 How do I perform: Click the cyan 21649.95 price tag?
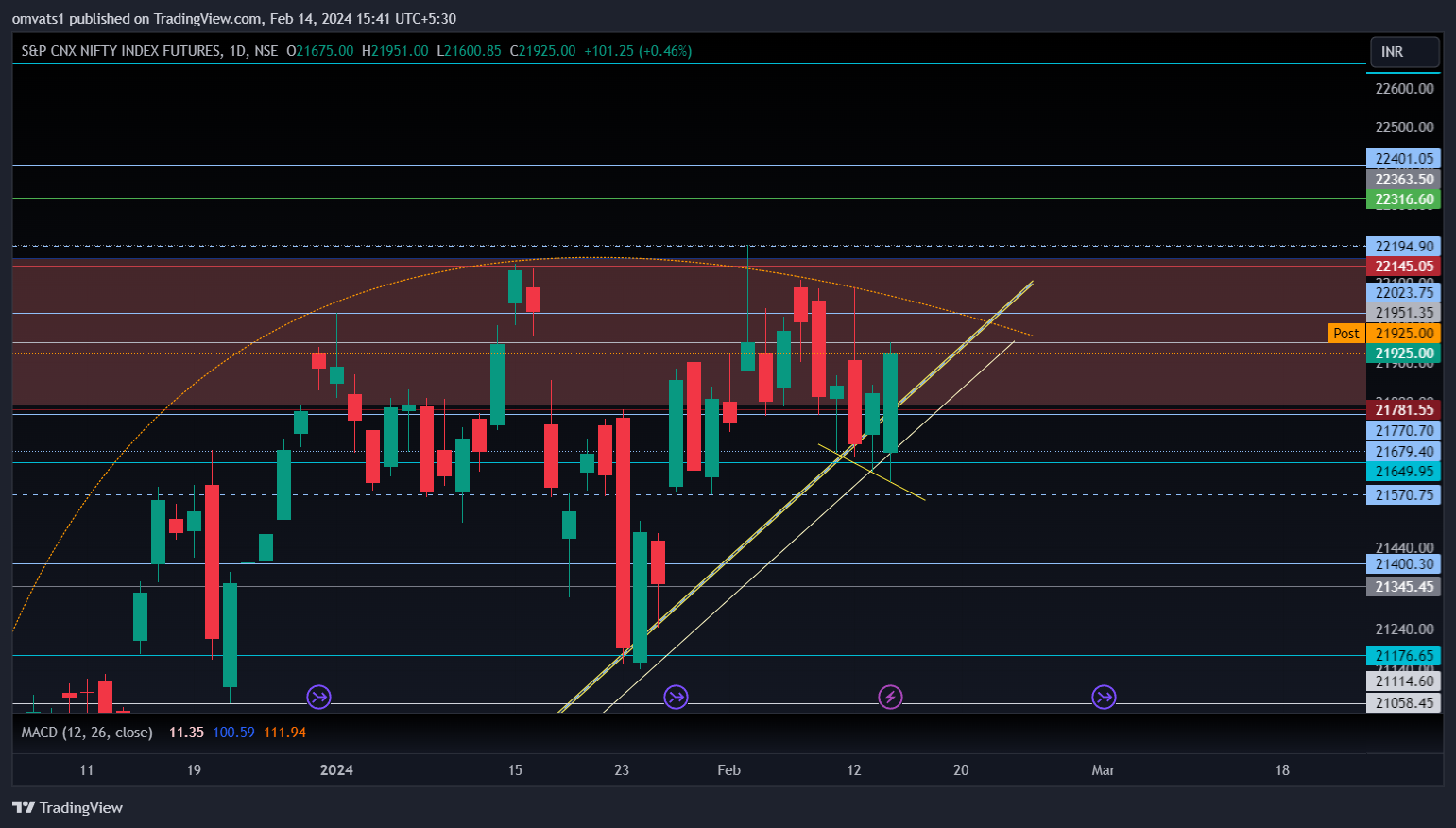point(1403,472)
